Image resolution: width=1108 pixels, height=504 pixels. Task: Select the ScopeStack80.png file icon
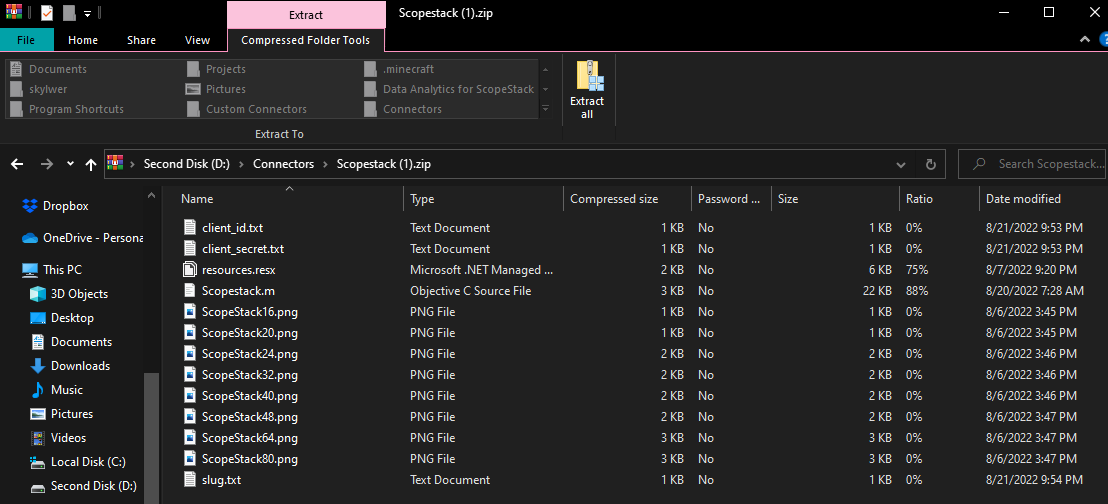(189, 459)
